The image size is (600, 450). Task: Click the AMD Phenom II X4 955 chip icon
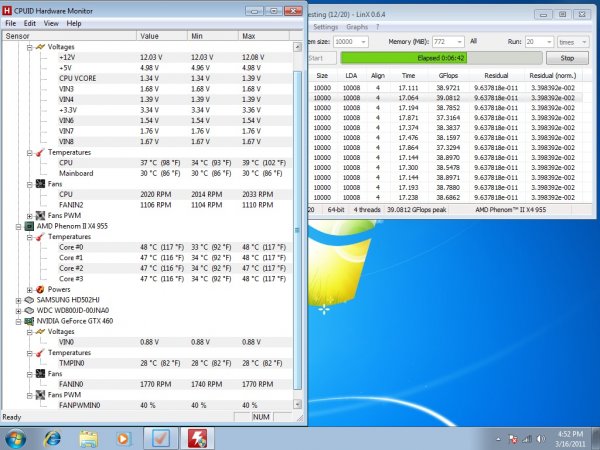(x=29, y=226)
